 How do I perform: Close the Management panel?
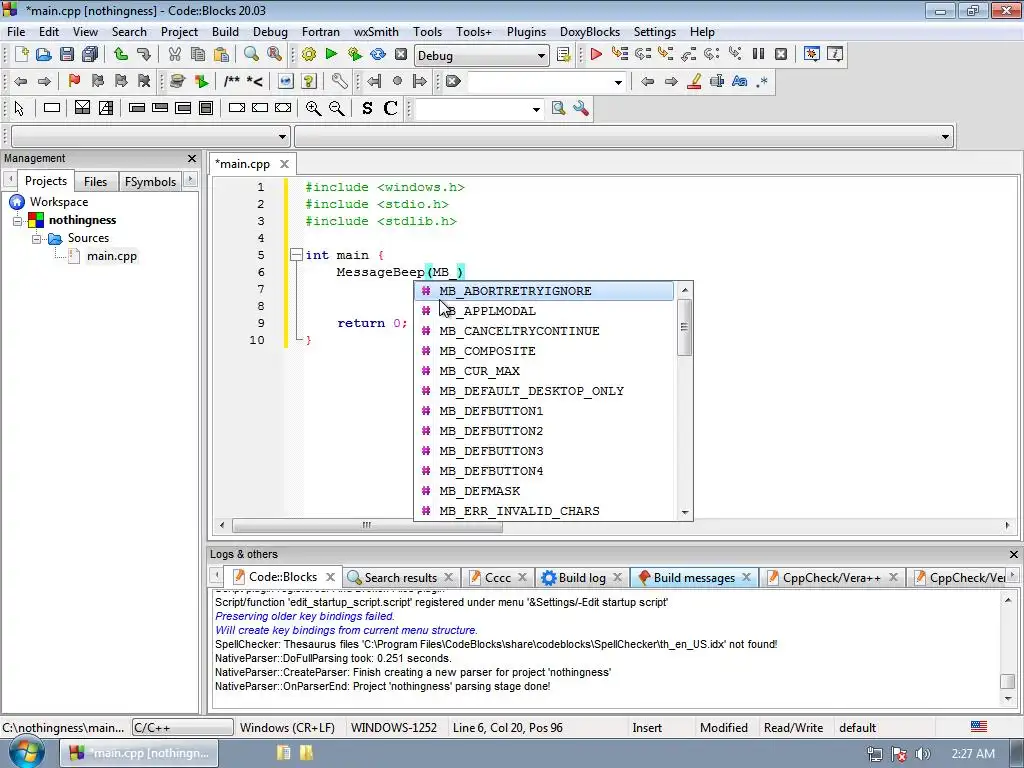coord(191,158)
